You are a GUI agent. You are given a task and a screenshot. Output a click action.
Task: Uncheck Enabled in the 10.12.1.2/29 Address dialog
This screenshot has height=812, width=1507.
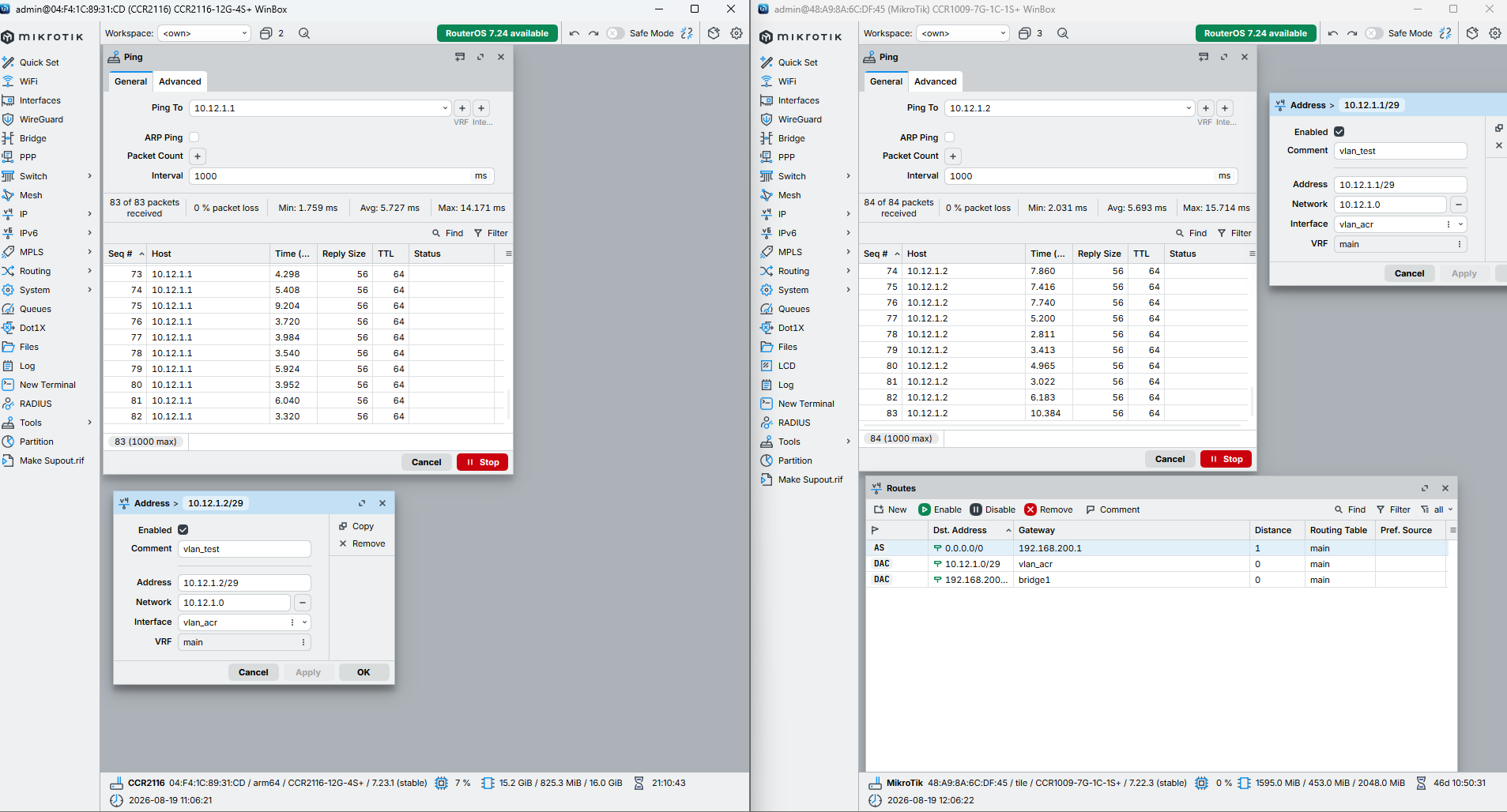coord(183,530)
